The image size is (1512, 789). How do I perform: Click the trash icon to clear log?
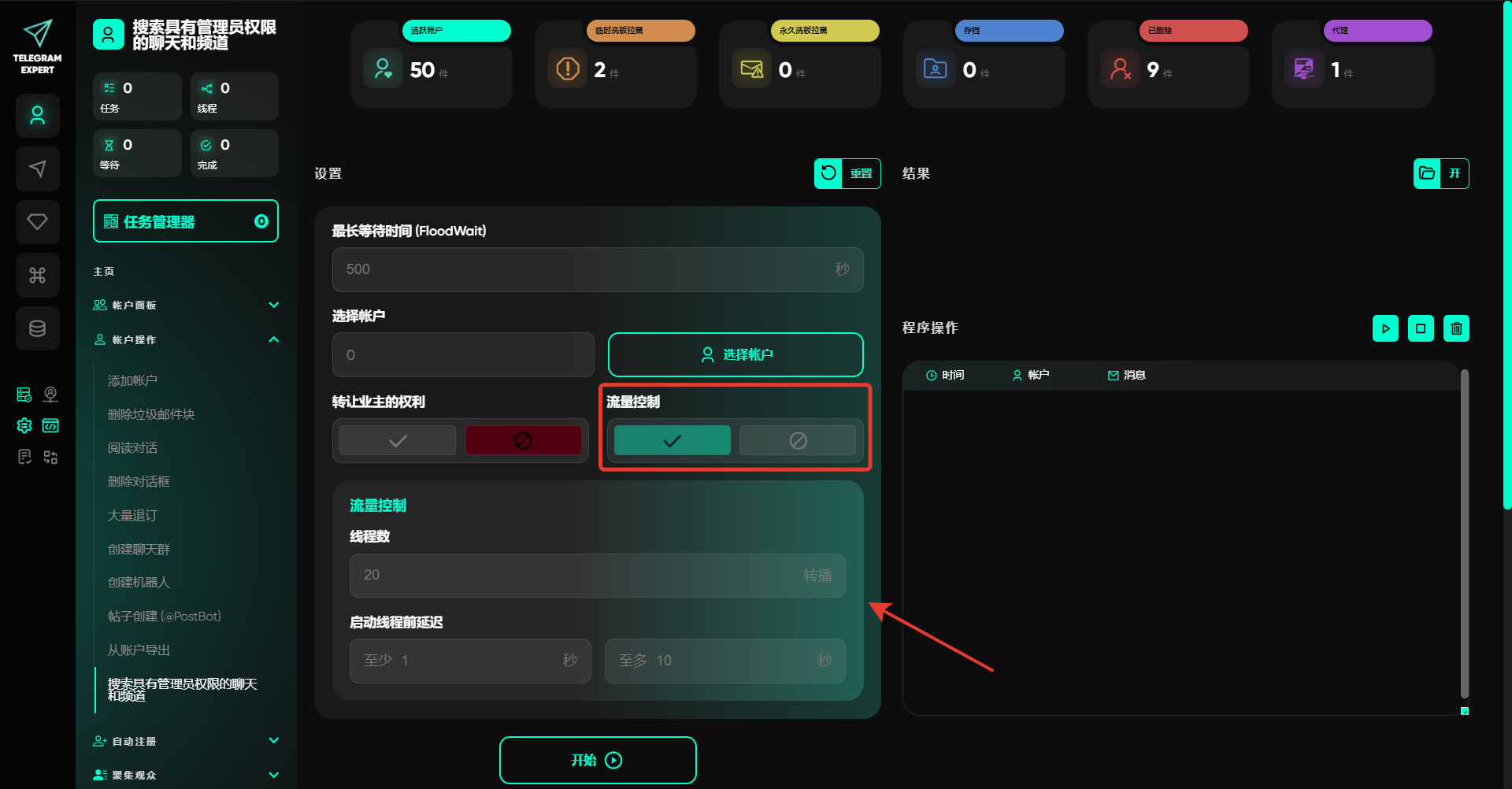[x=1456, y=328]
